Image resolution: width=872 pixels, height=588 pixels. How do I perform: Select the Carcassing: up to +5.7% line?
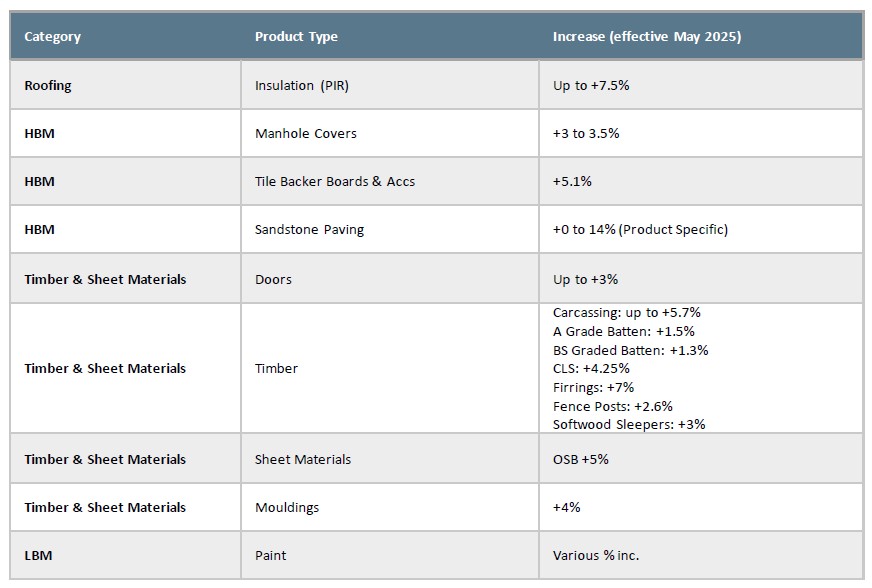click(x=626, y=313)
